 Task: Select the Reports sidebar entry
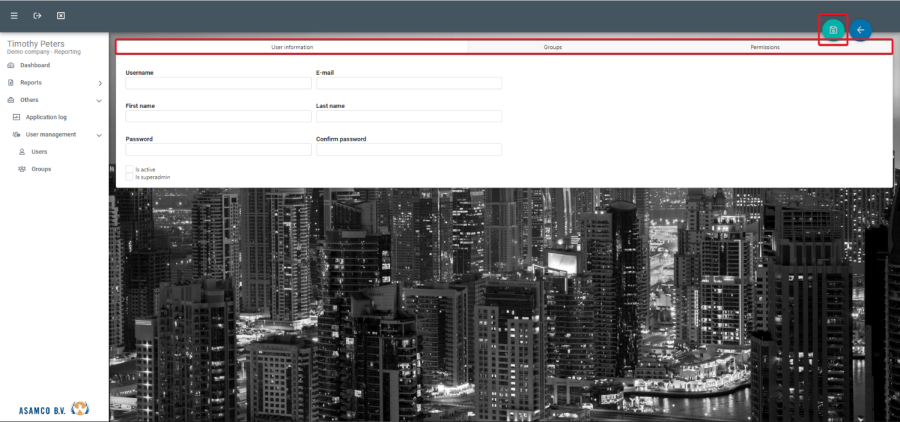click(31, 83)
